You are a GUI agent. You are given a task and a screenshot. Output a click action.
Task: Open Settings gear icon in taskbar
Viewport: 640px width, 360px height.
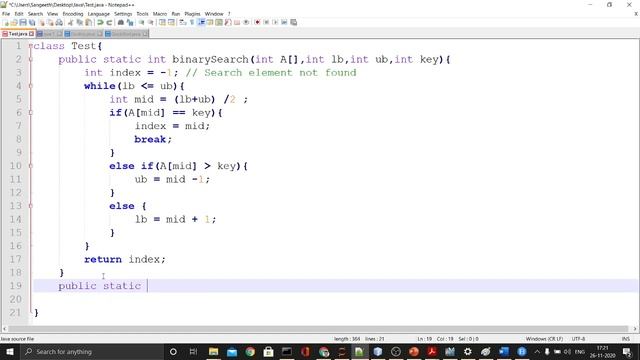tap(468, 351)
